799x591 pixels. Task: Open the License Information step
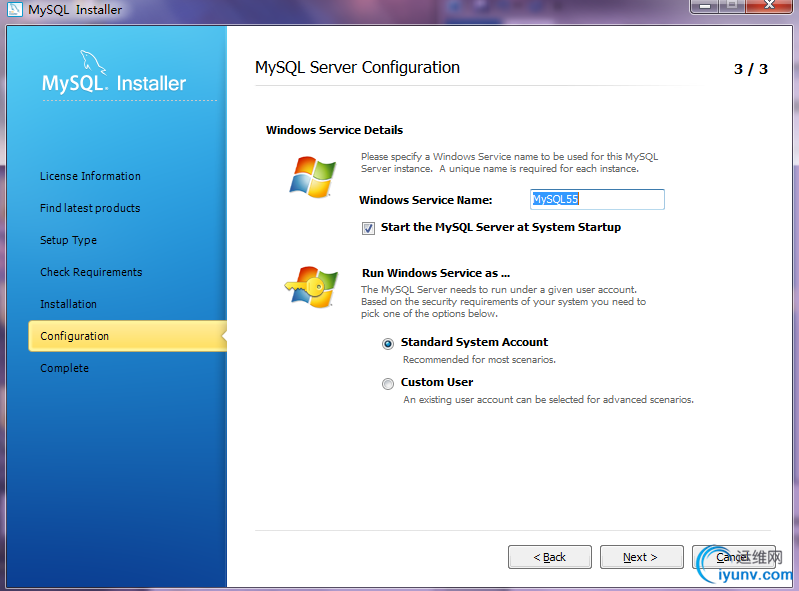(90, 176)
